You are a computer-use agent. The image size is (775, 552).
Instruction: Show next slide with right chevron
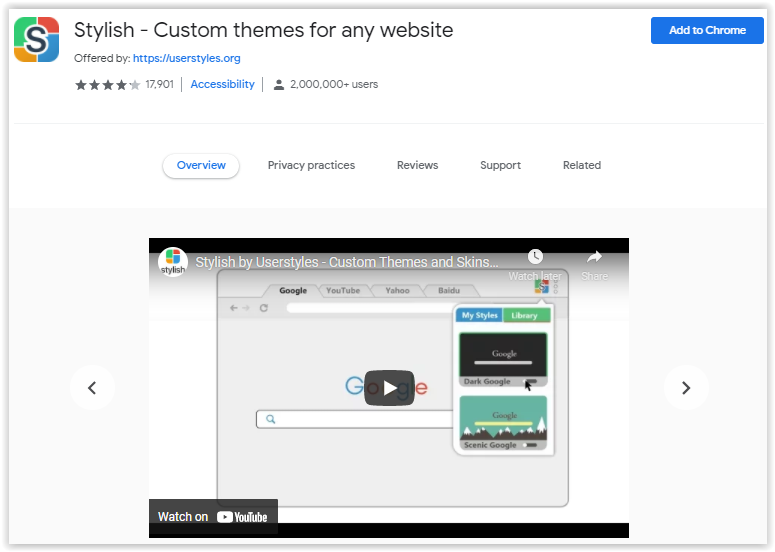[686, 388]
